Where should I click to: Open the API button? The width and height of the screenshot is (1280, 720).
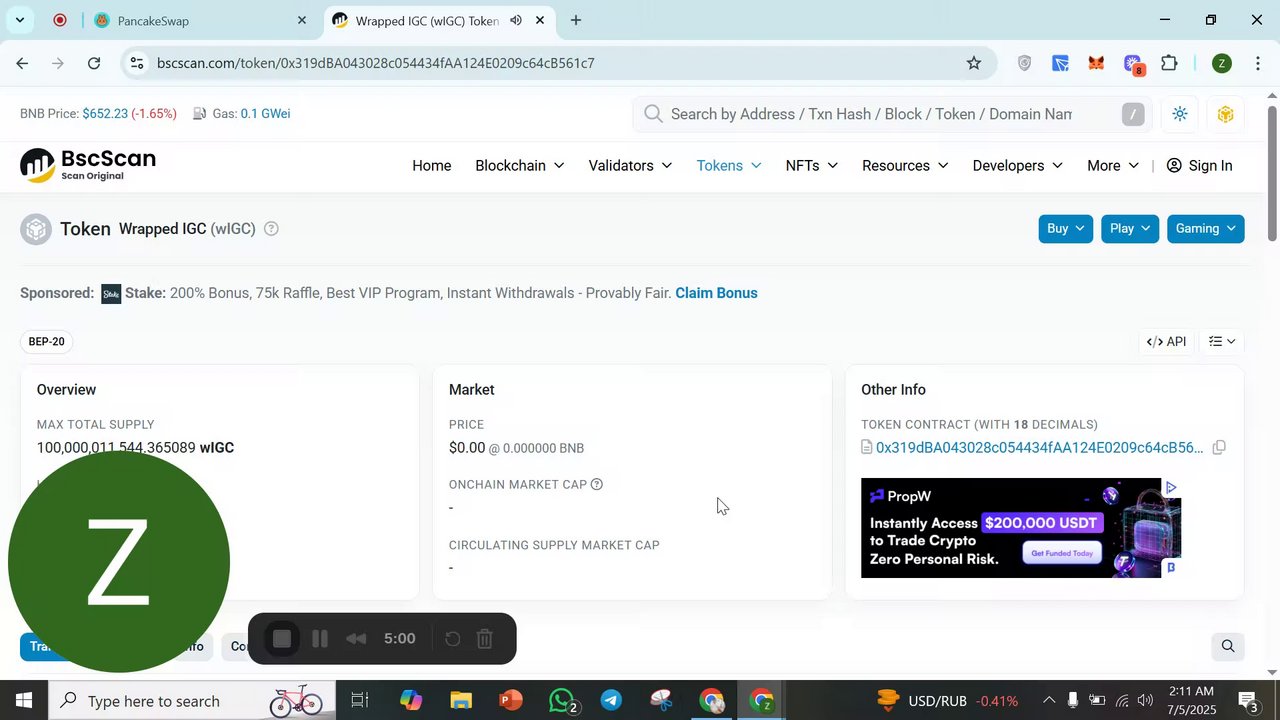1166,342
